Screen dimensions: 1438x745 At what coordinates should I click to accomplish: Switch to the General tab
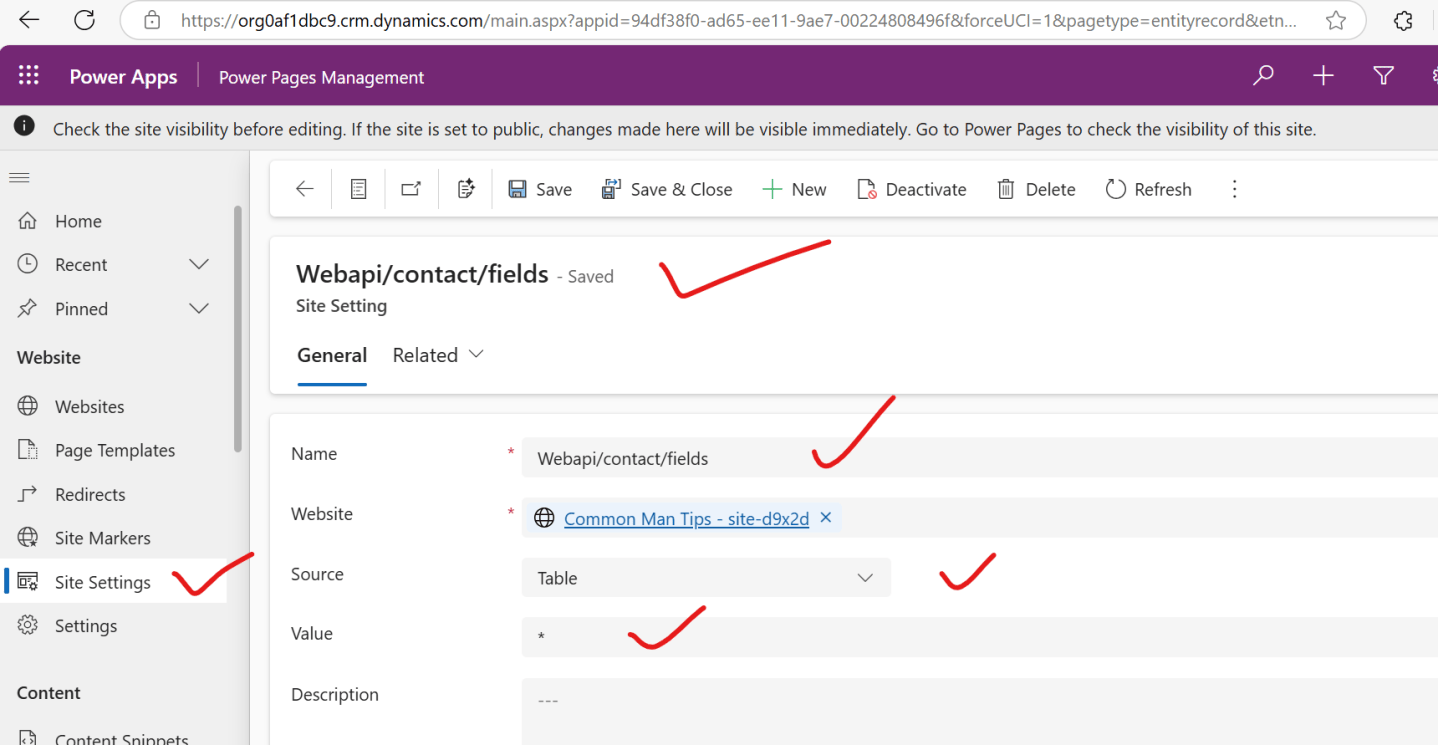[x=332, y=355]
